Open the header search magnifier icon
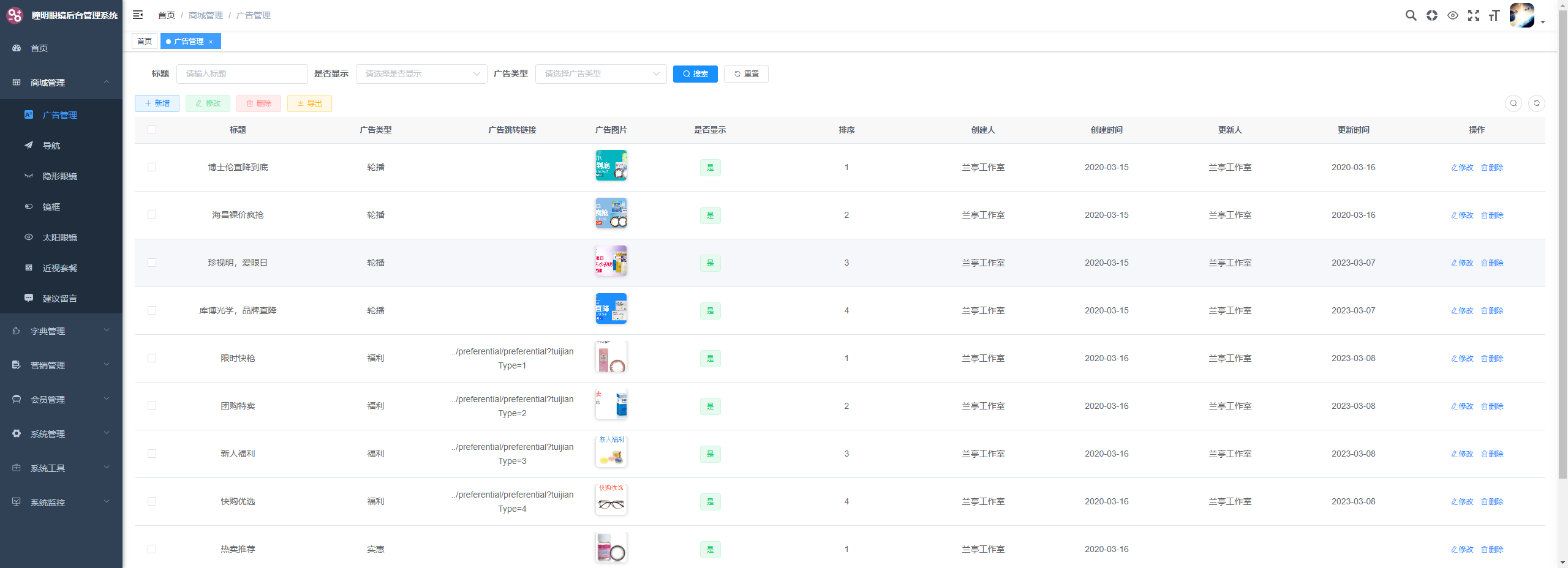Screen dimensions: 1568x568 (1411, 15)
